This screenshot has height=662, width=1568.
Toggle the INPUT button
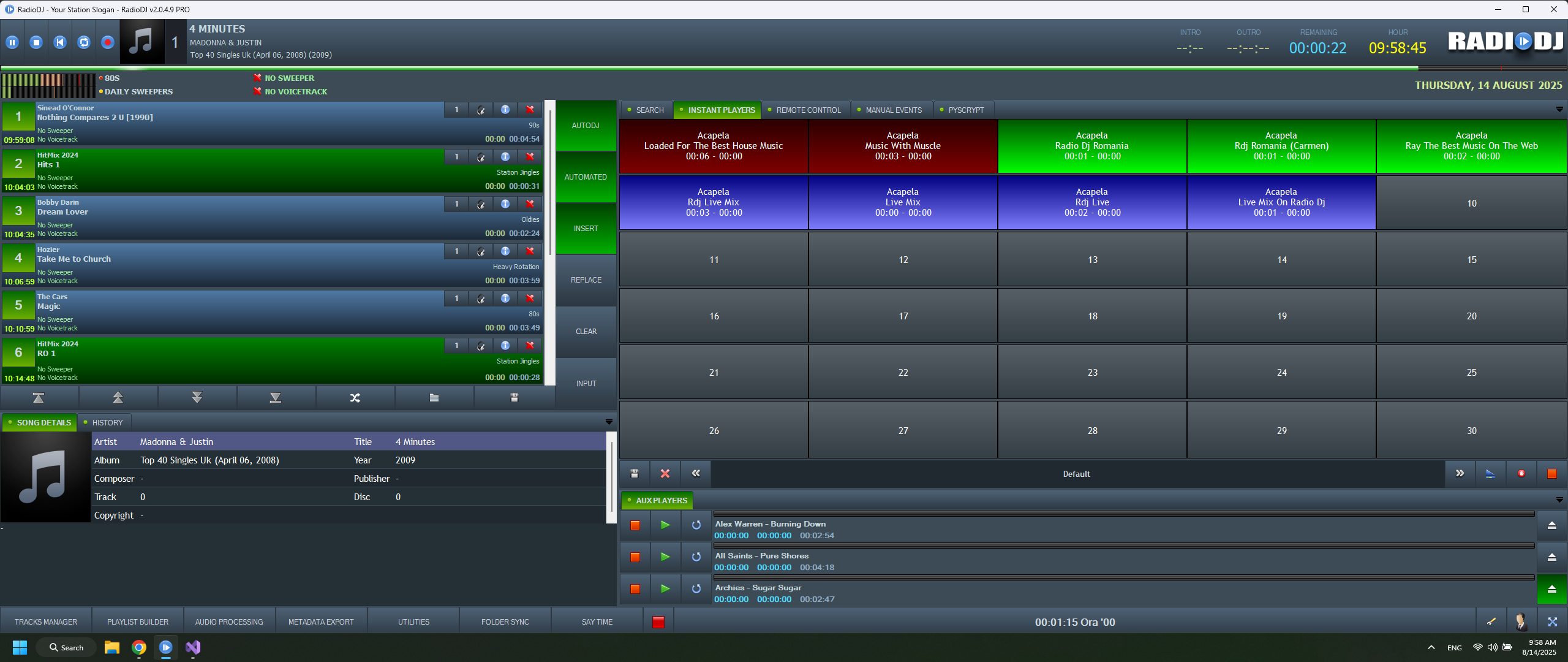pos(586,383)
